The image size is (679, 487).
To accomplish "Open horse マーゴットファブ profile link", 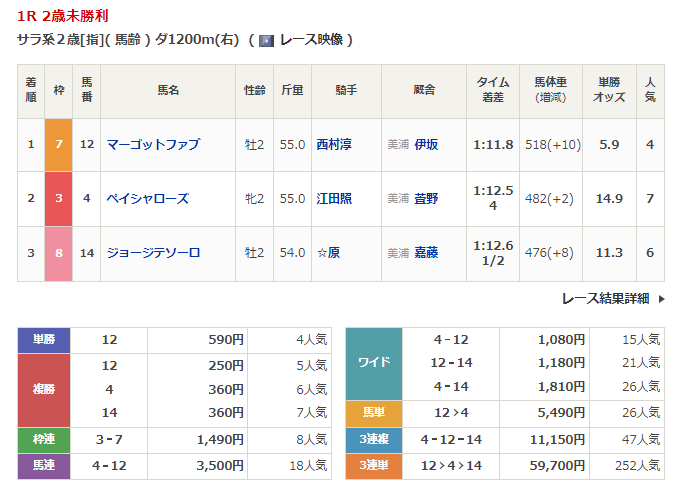I will (x=153, y=145).
